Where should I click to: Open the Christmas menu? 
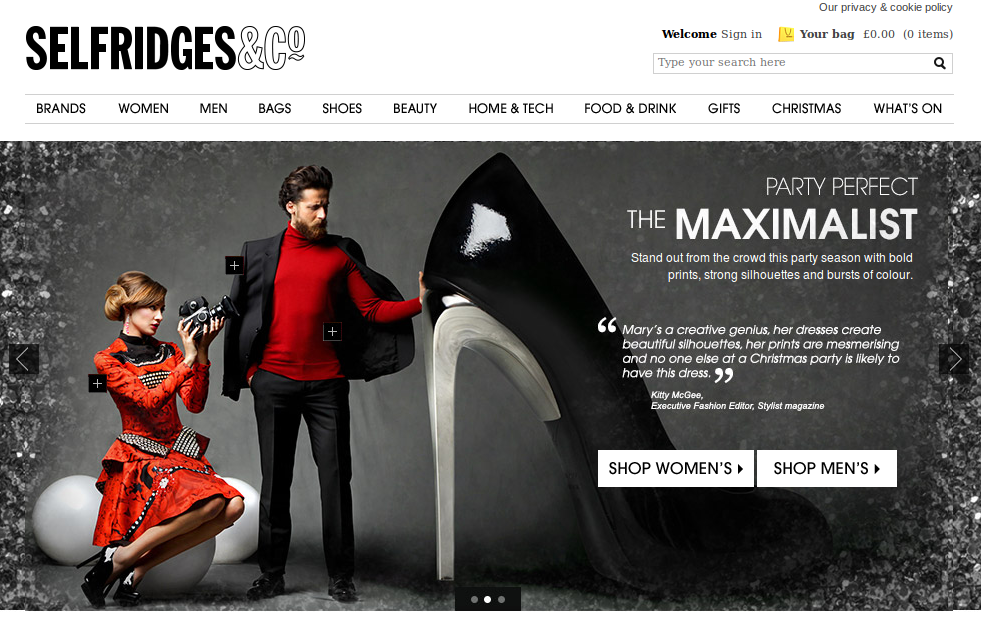806,109
